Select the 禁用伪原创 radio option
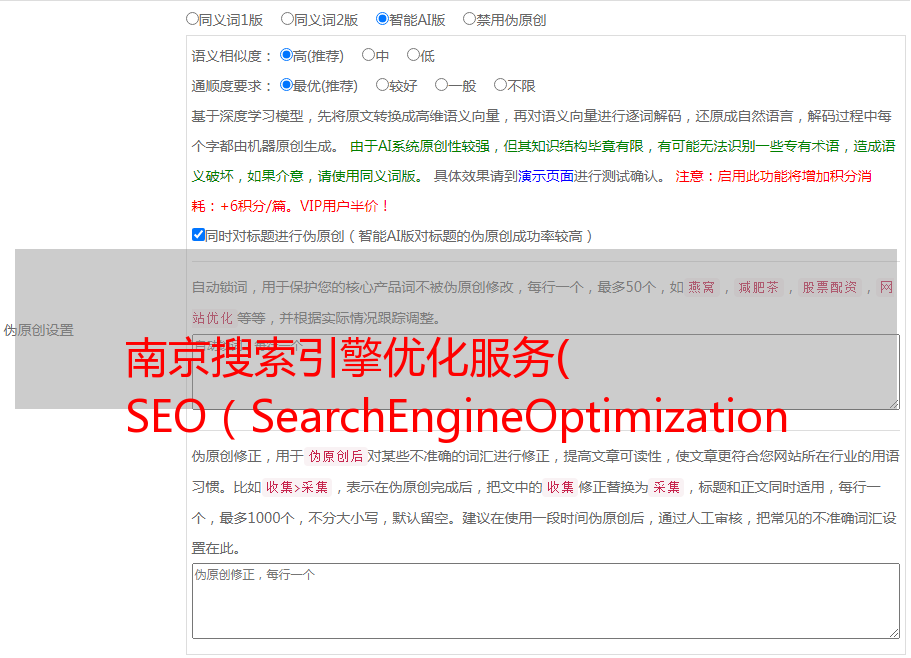Image resolution: width=911 pixels, height=658 pixels. (x=469, y=19)
